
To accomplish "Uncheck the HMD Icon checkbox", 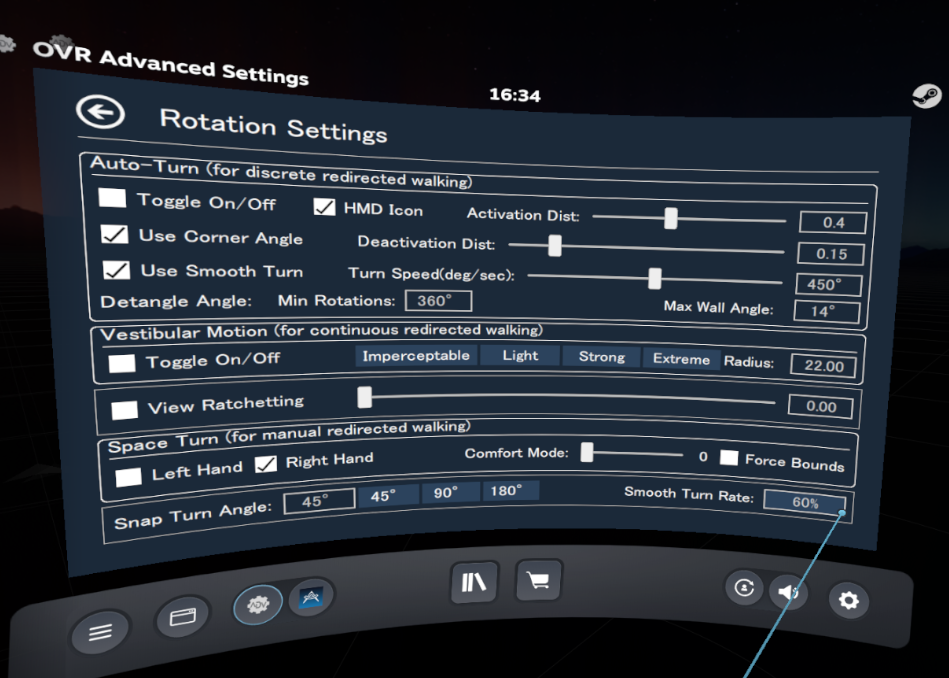I will [x=324, y=207].
